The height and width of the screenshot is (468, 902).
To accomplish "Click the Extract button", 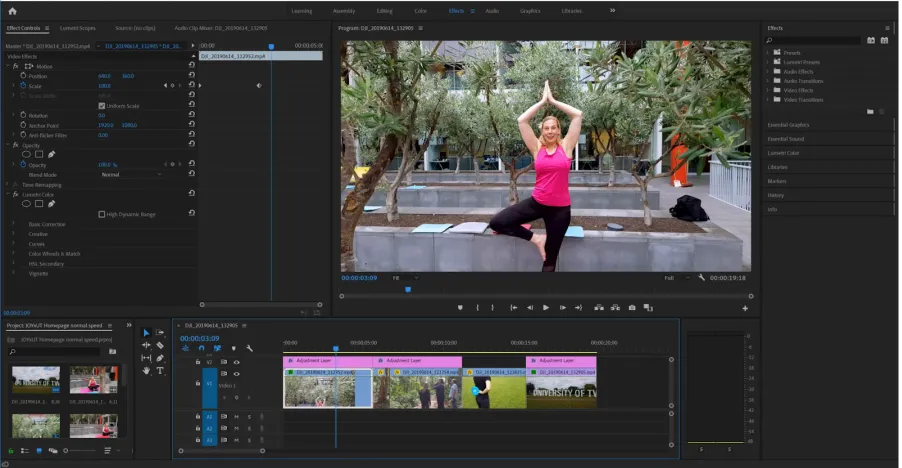I will (615, 308).
